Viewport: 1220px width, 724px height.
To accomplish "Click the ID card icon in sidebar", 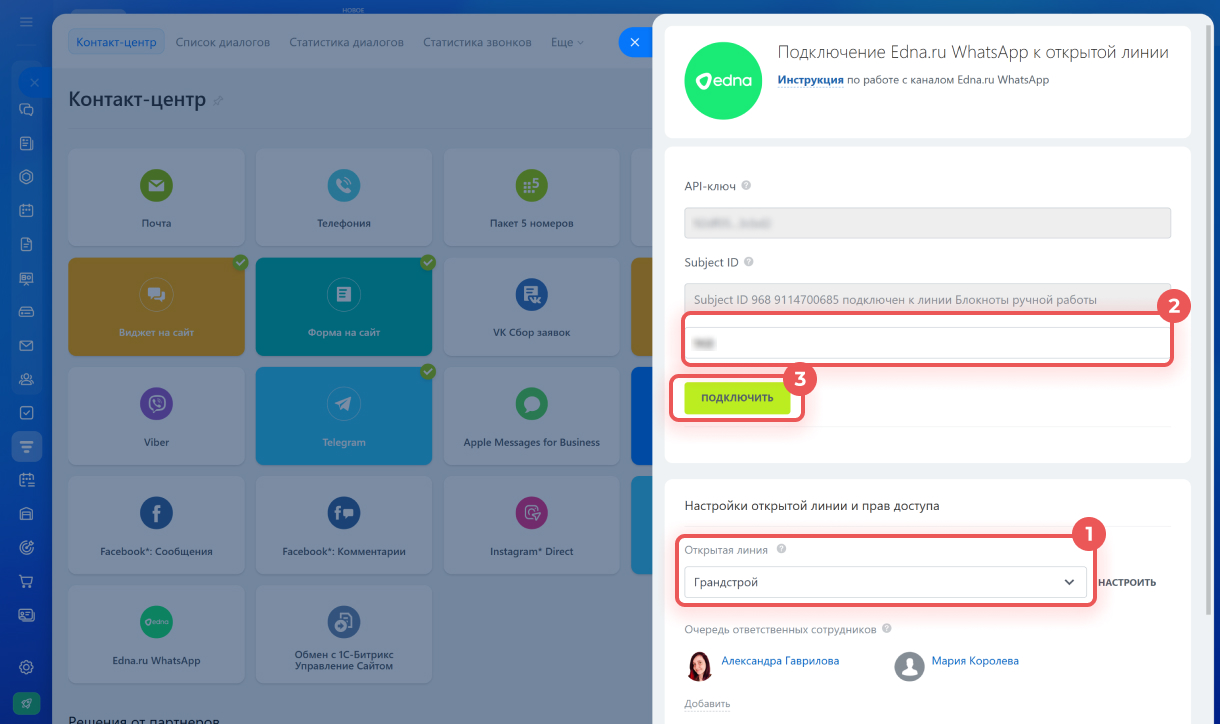I will [27, 614].
